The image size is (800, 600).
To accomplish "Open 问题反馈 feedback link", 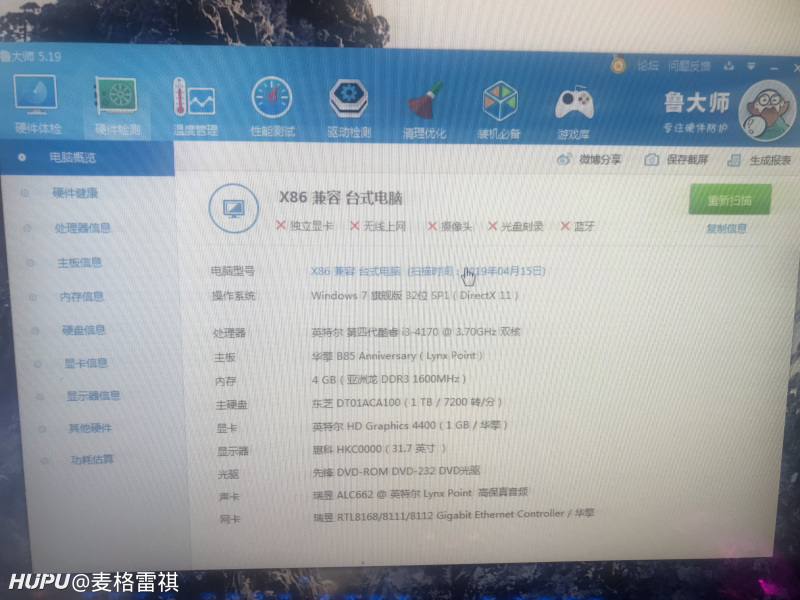I will click(x=689, y=66).
